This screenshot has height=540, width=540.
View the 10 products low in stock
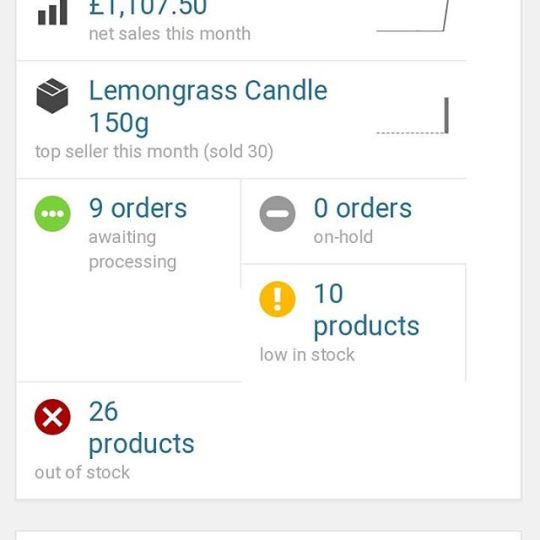366,309
